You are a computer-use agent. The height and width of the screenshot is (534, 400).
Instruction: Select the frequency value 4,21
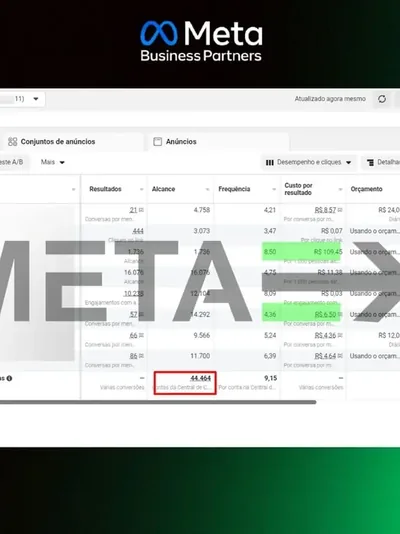click(270, 210)
